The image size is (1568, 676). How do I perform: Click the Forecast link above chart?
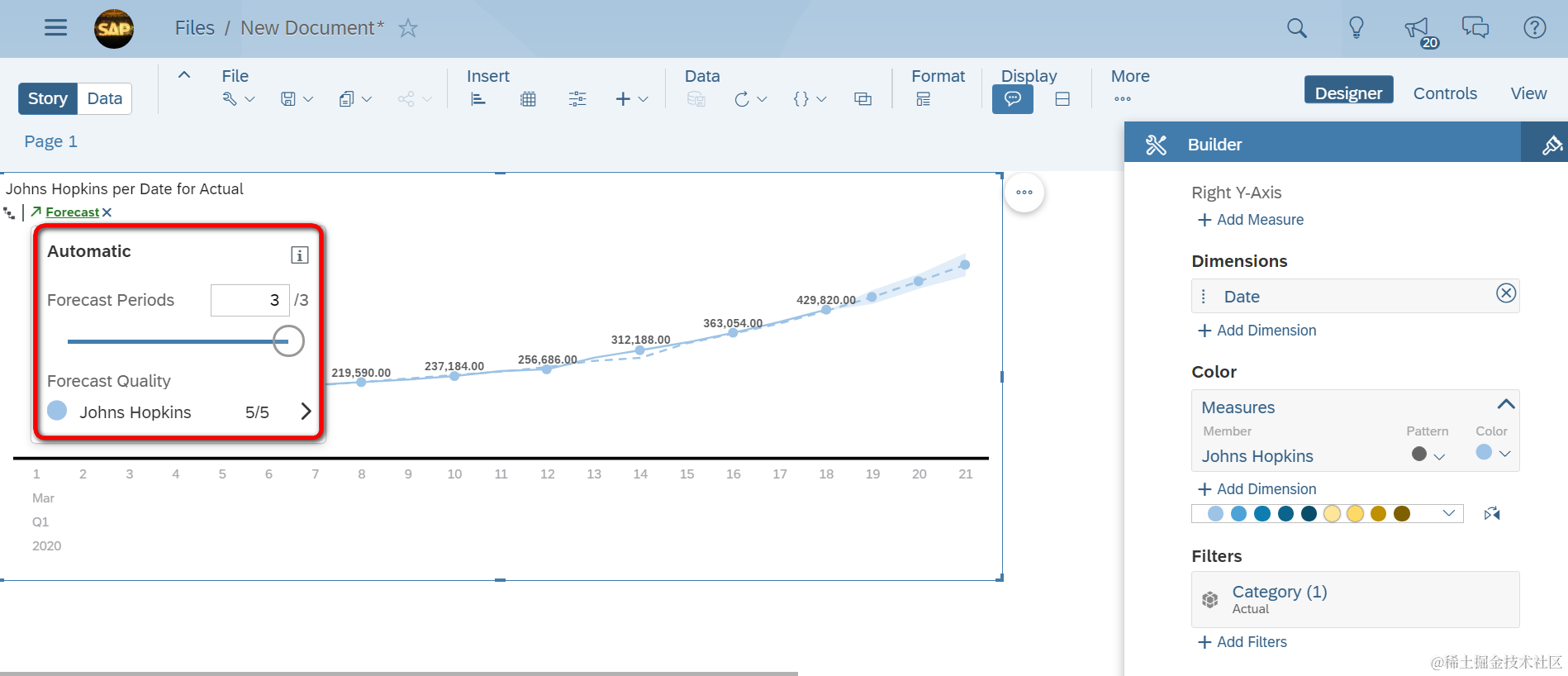click(x=72, y=212)
